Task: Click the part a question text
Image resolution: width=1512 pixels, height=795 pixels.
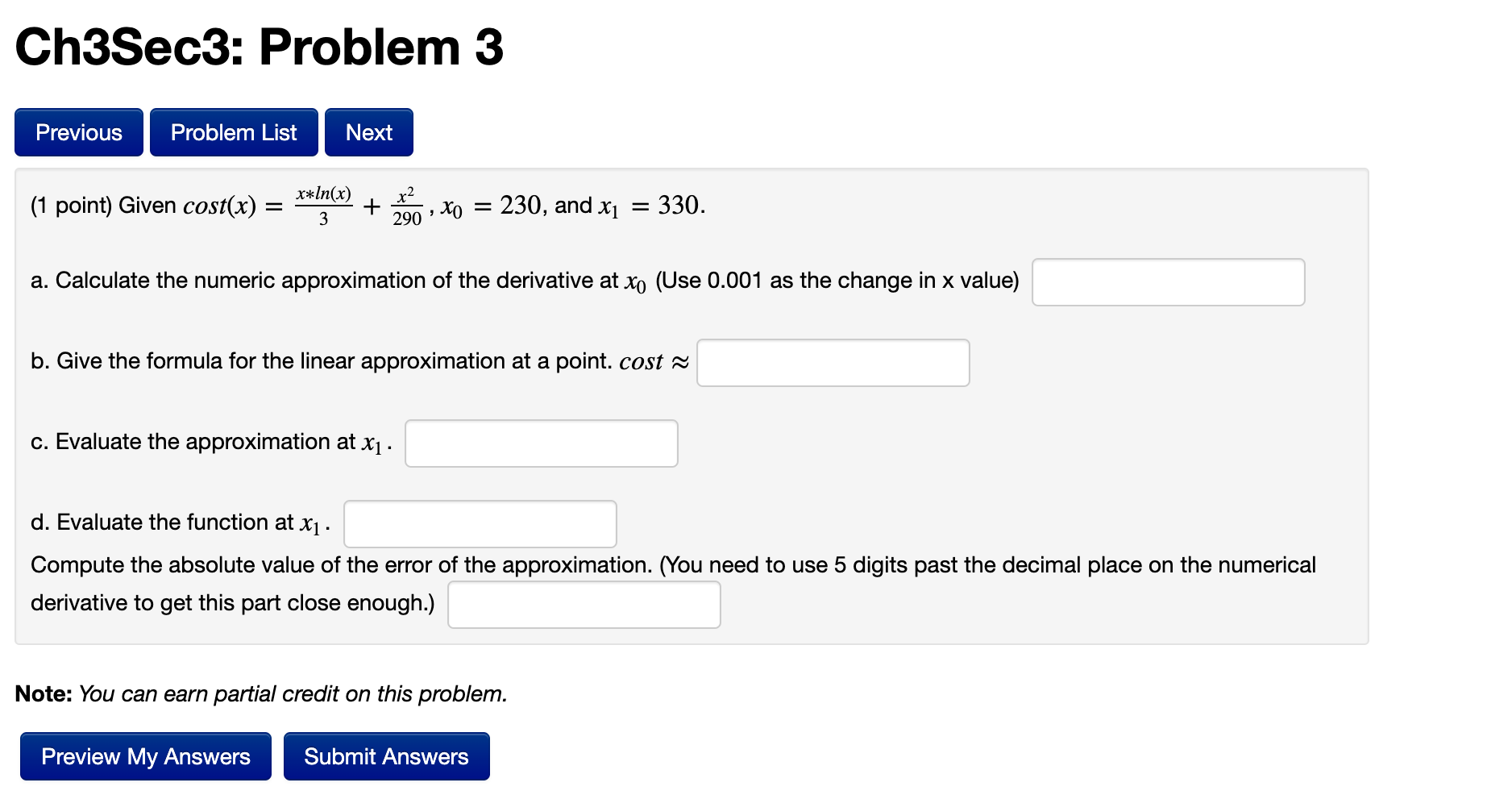Action: click(524, 281)
